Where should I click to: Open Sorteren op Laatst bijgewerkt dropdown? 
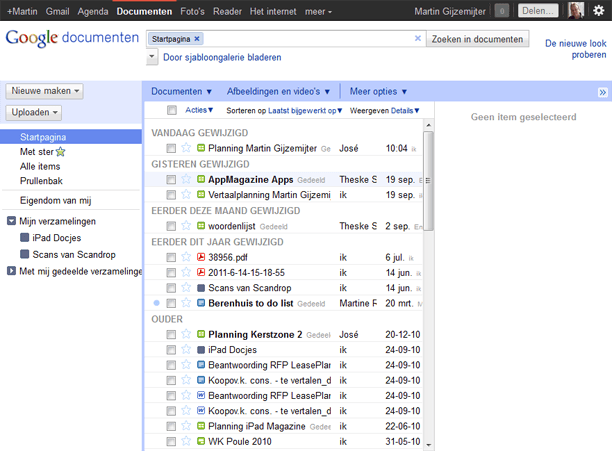click(284, 111)
